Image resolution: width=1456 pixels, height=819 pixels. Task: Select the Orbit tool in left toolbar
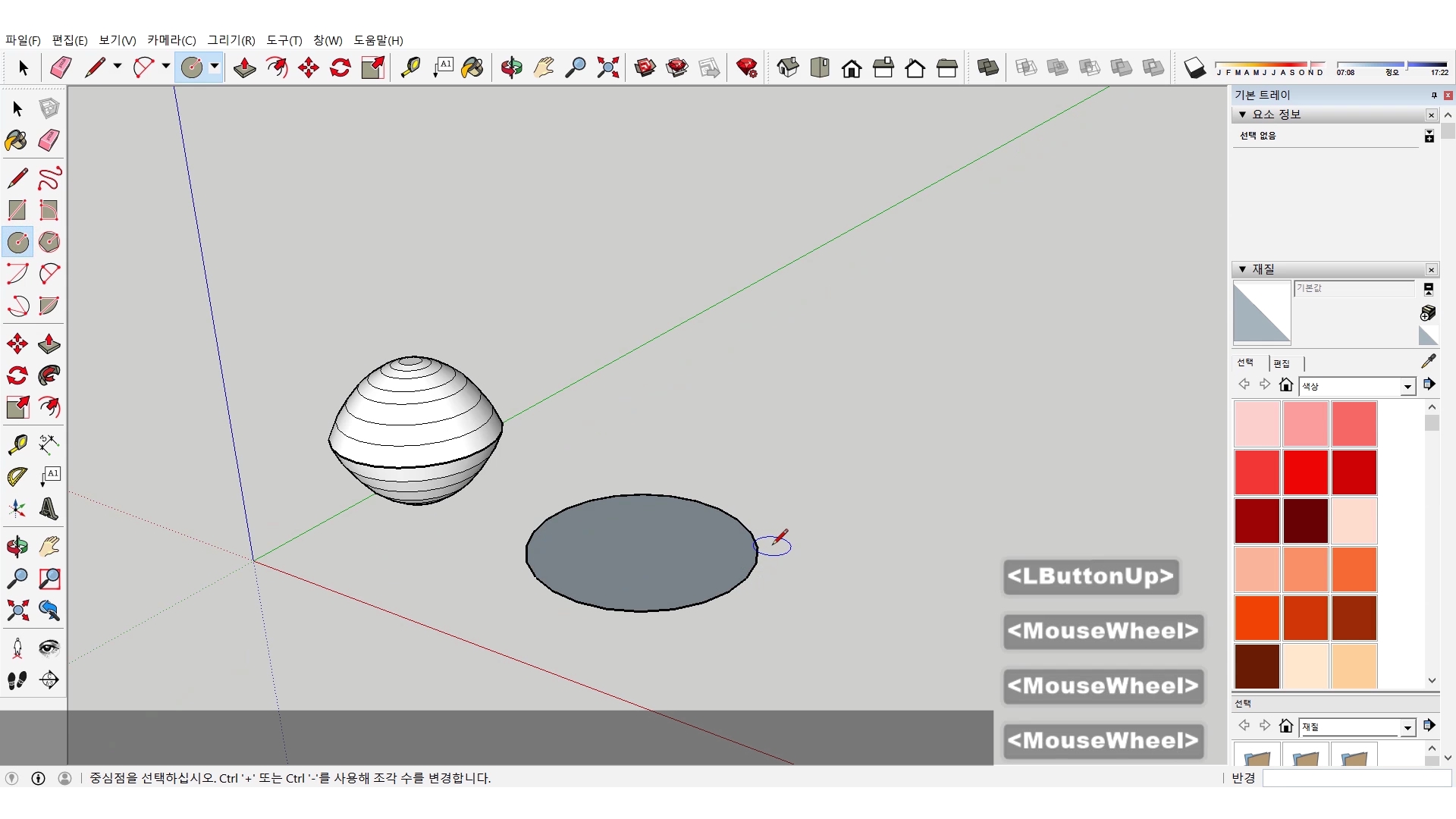pyautogui.click(x=17, y=547)
